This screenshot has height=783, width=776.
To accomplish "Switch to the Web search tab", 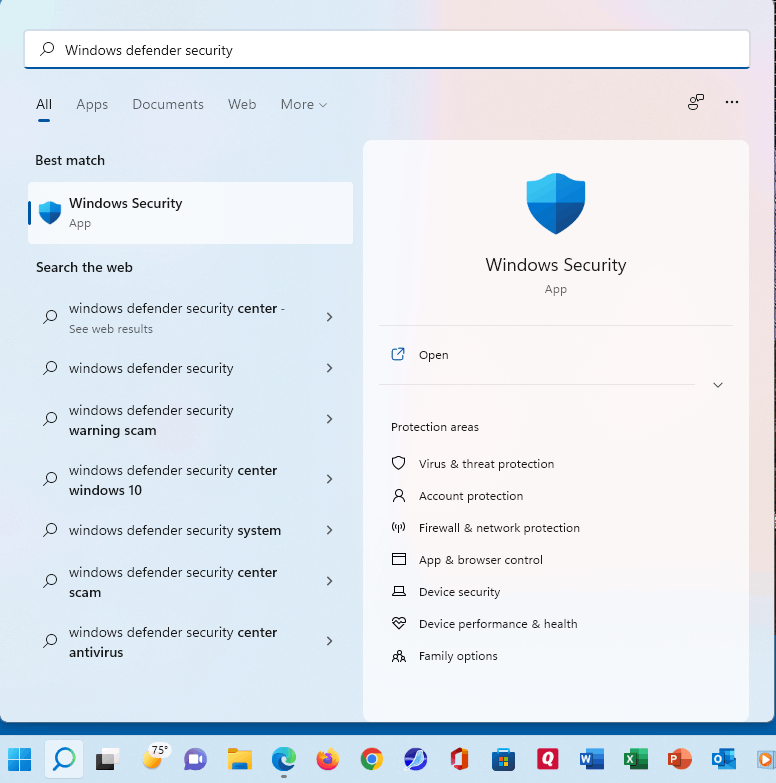I will 242,104.
